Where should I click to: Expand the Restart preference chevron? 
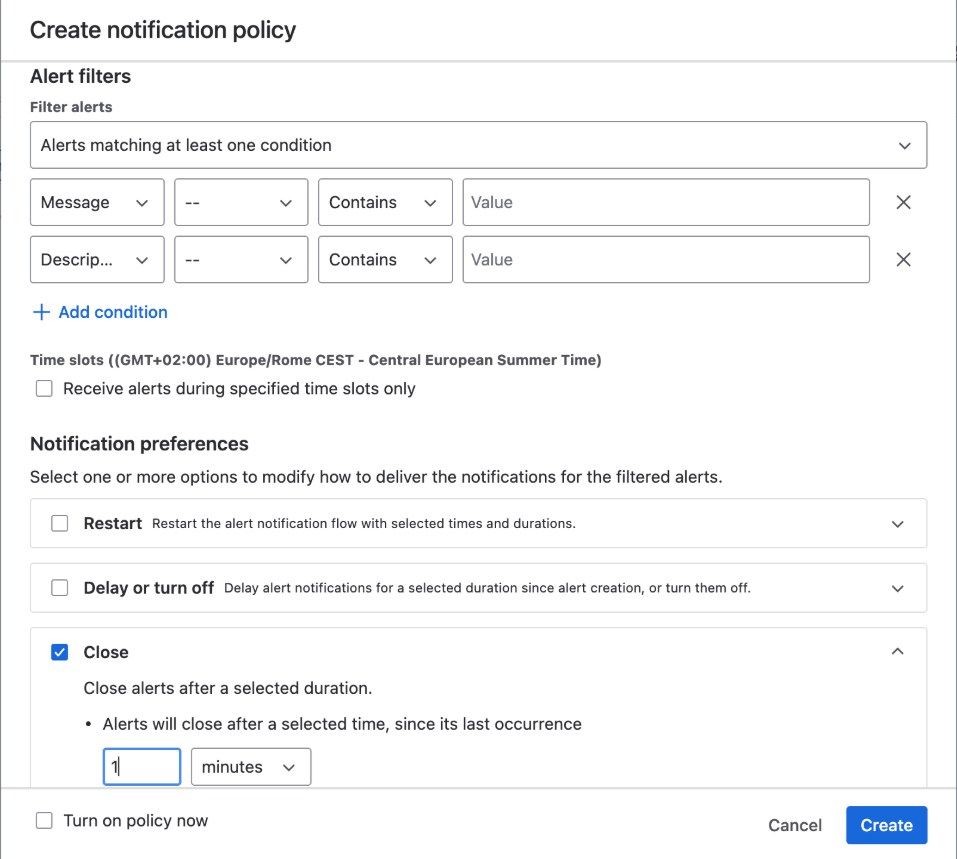pos(897,524)
